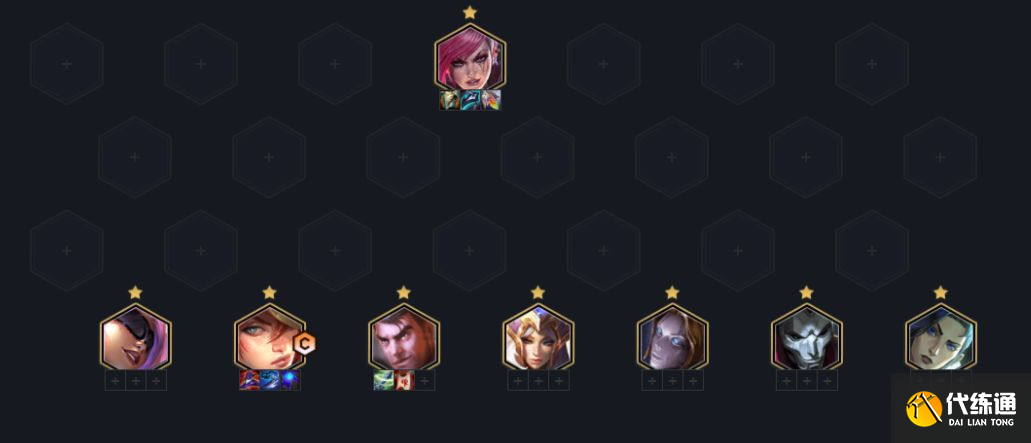Select the pale blue-eyed Orianna portrait
The height and width of the screenshot is (443, 1031).
click(x=672, y=337)
